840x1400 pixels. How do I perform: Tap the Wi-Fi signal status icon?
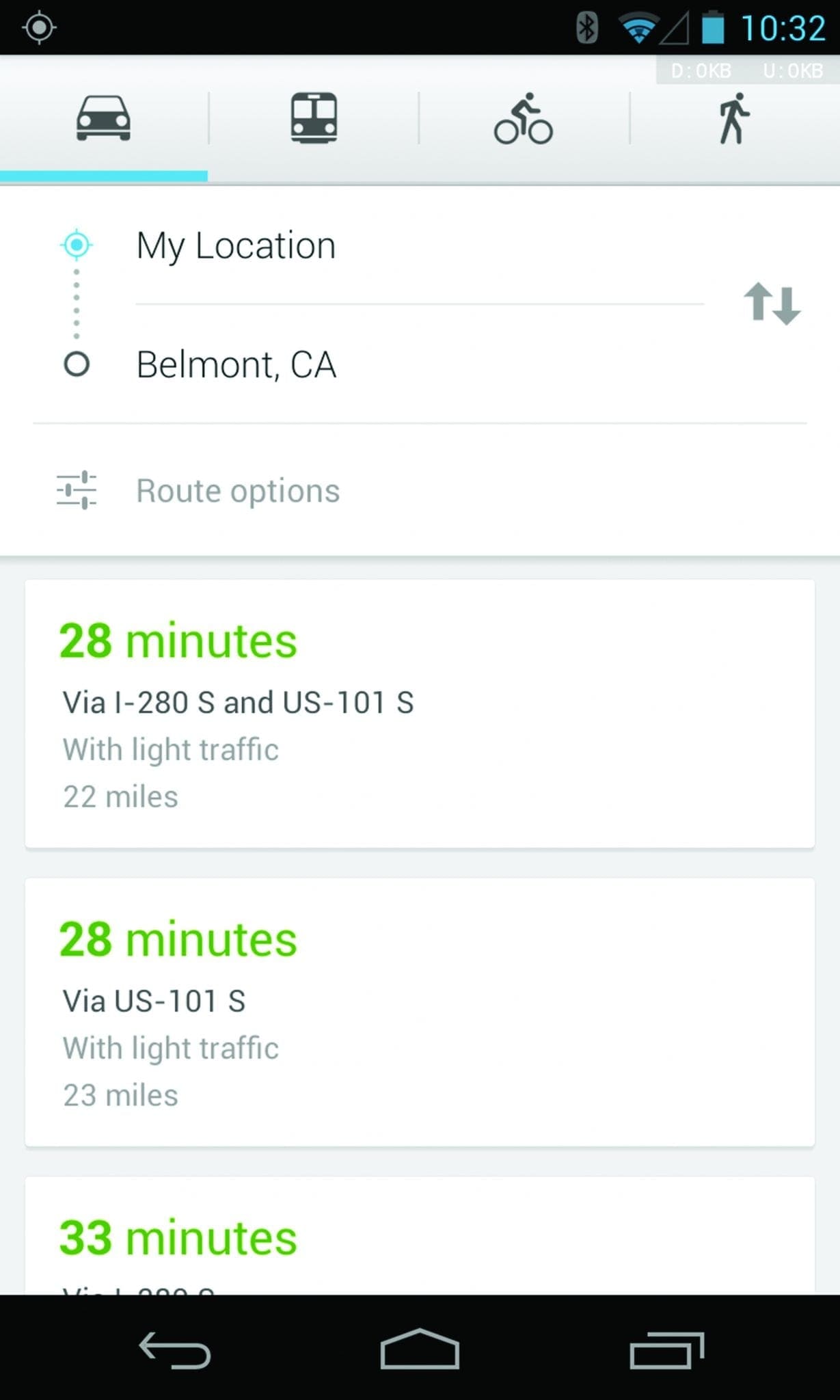(x=638, y=29)
